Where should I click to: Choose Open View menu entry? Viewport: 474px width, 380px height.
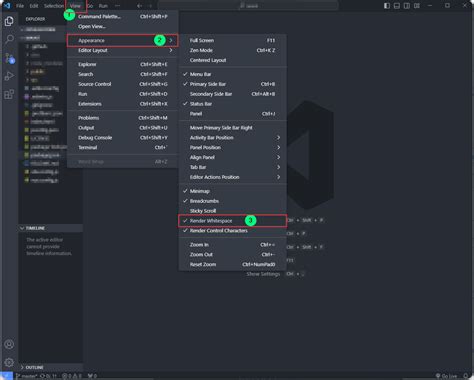(122, 26)
